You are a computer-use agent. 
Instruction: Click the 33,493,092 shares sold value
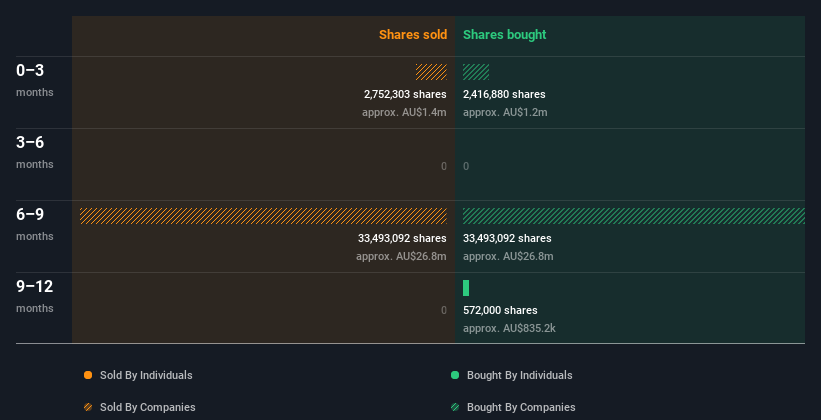pyautogui.click(x=402, y=238)
